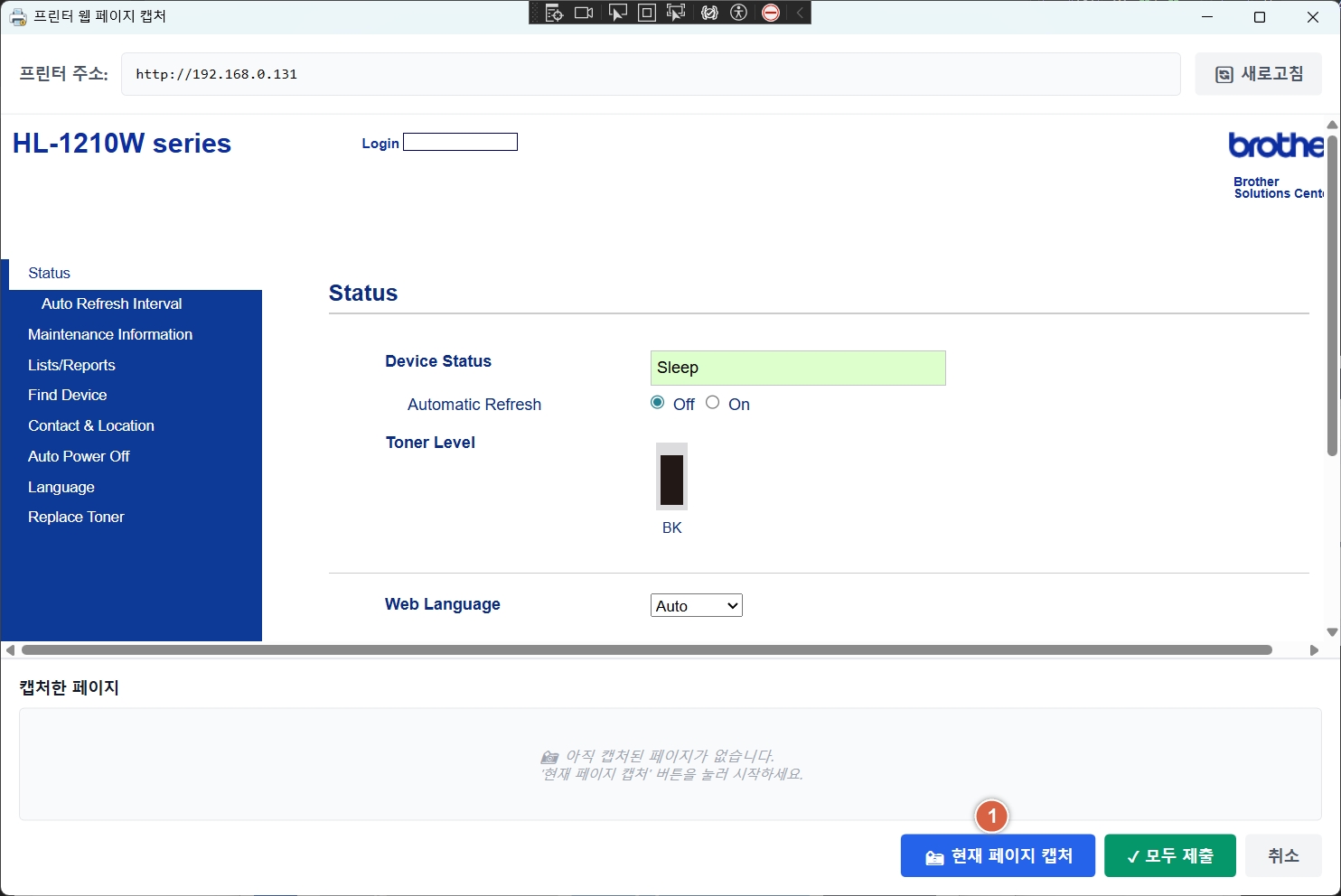Go to Auto Power Off page
The image size is (1341, 896).
(x=79, y=456)
